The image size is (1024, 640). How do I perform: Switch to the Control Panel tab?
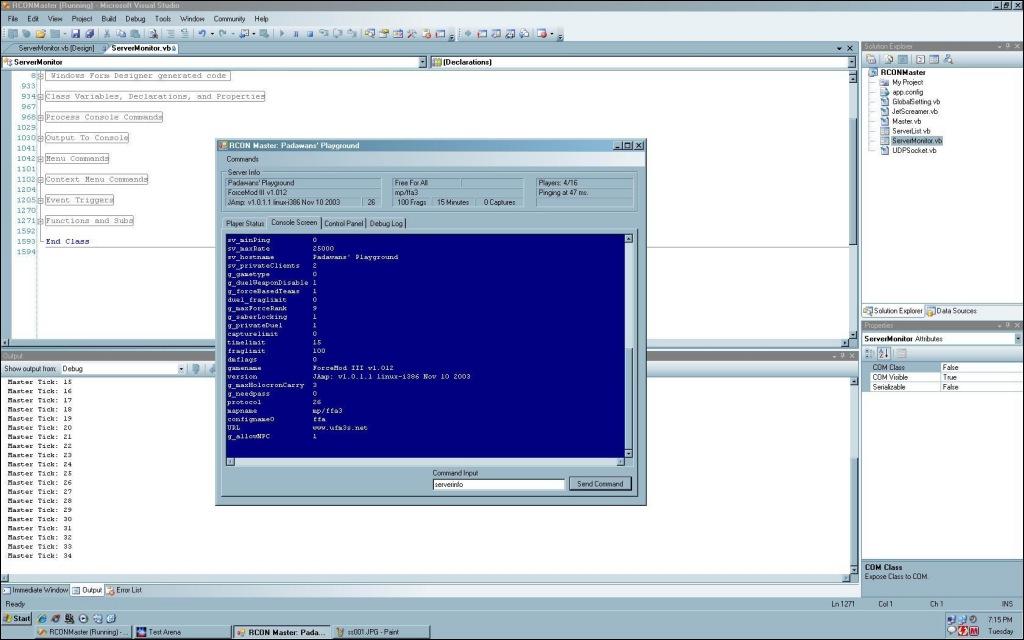point(343,223)
